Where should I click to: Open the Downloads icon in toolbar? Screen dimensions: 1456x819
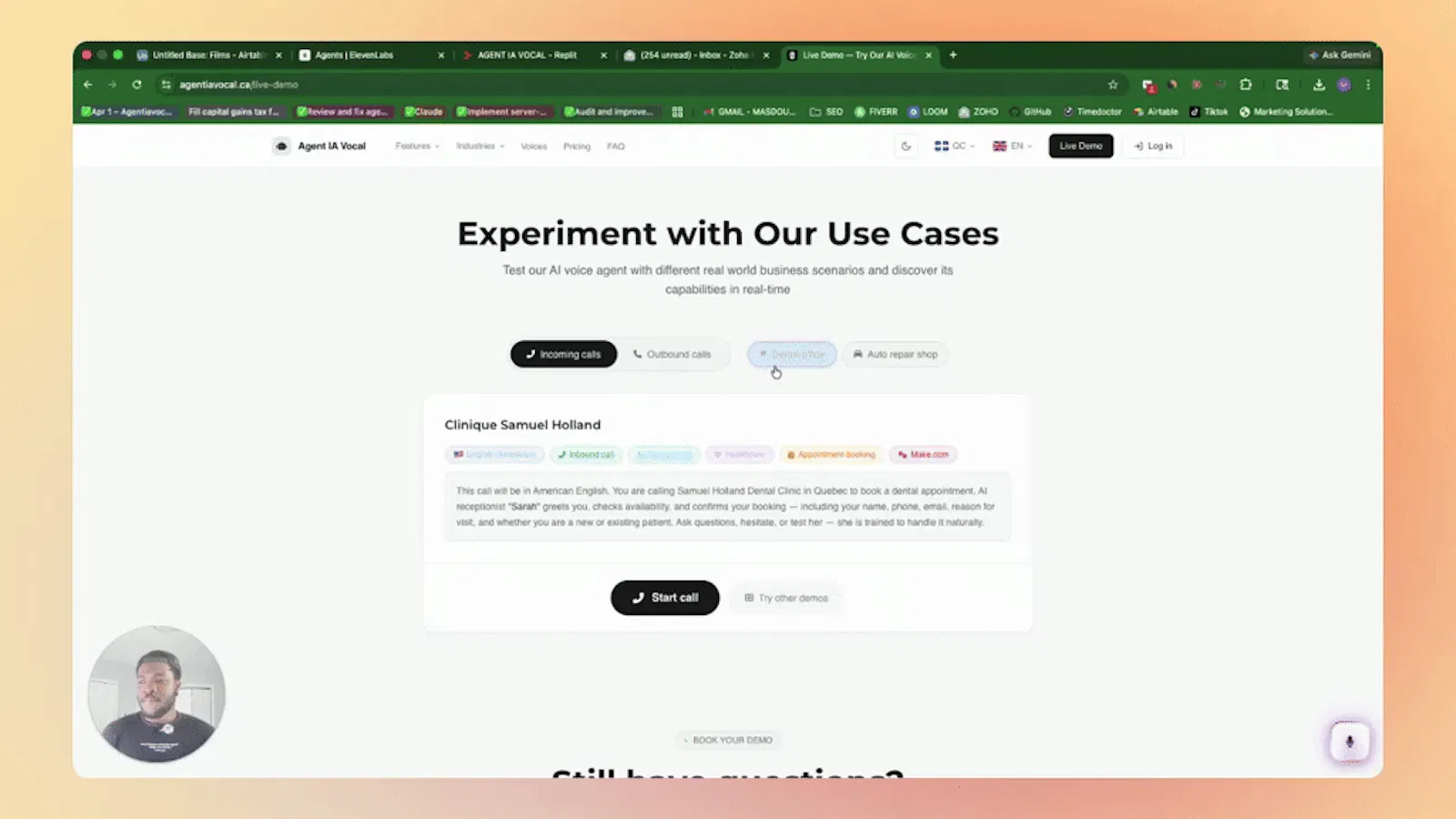(1319, 85)
